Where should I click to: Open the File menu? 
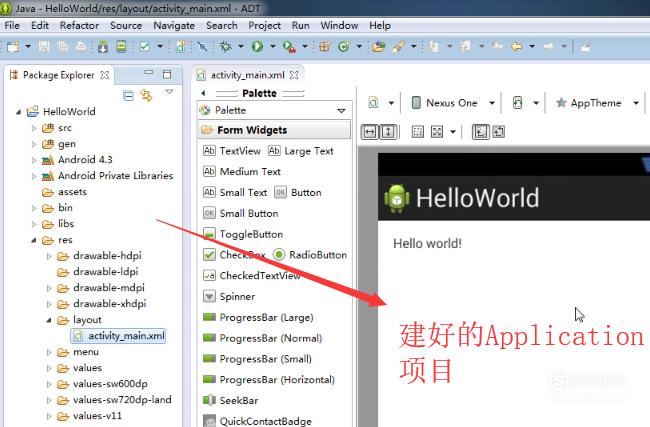(x=12, y=25)
